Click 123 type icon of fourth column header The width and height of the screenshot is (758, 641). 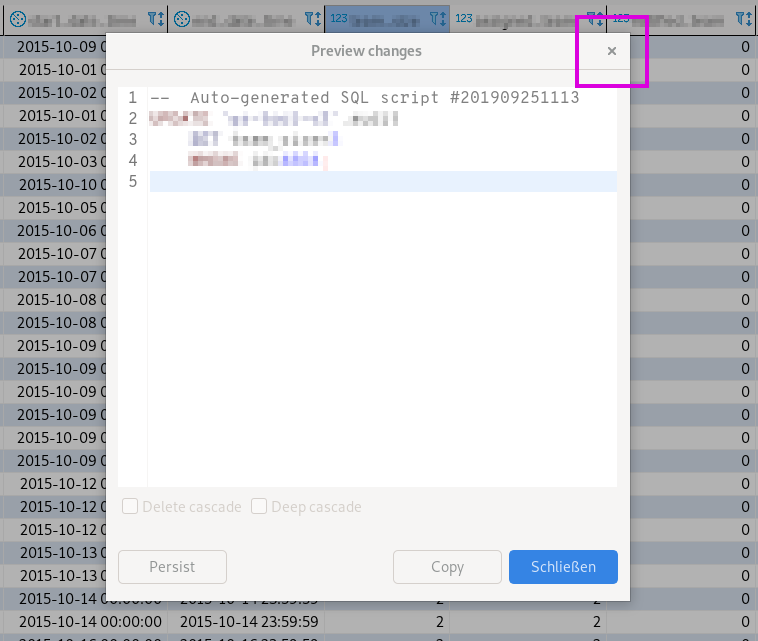coord(464,18)
